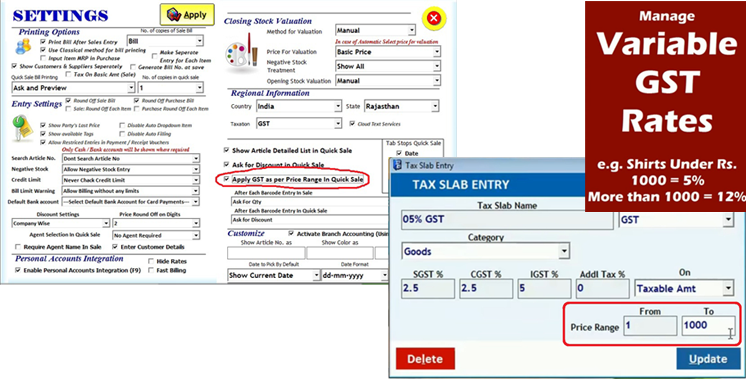Toggle Enable Personal Accounts Integration (F9)
This screenshot has width=746, height=379.
coord(18,270)
